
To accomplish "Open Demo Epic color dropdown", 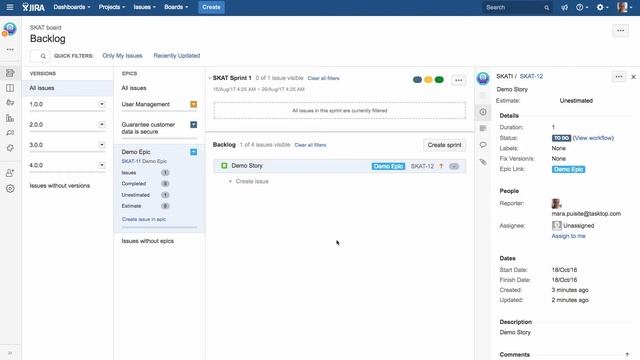I will [193, 152].
